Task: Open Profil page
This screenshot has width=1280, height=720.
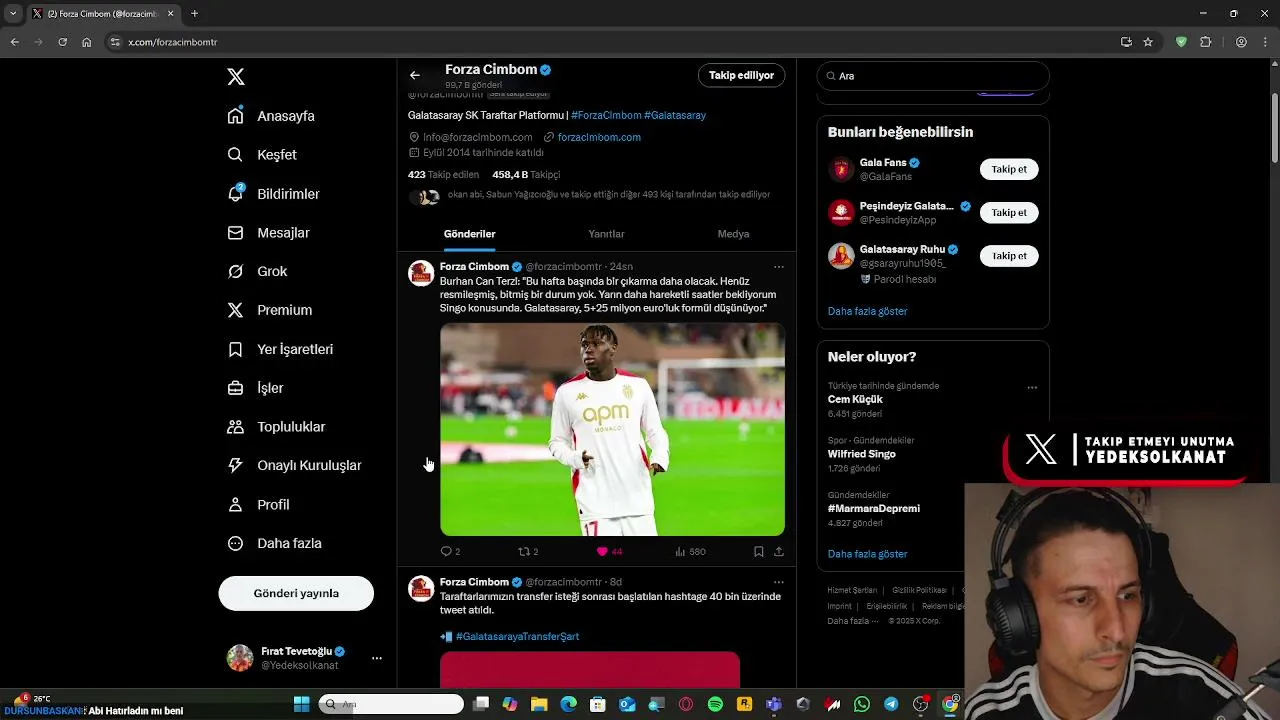Action: click(258, 505)
